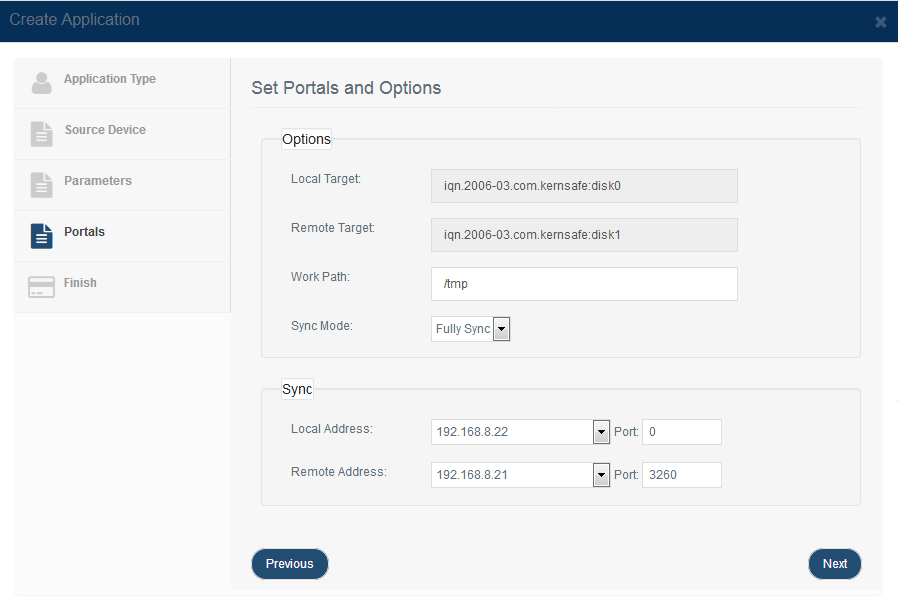This screenshot has width=898, height=610.
Task: Click the Local Address Port field
Action: click(682, 432)
